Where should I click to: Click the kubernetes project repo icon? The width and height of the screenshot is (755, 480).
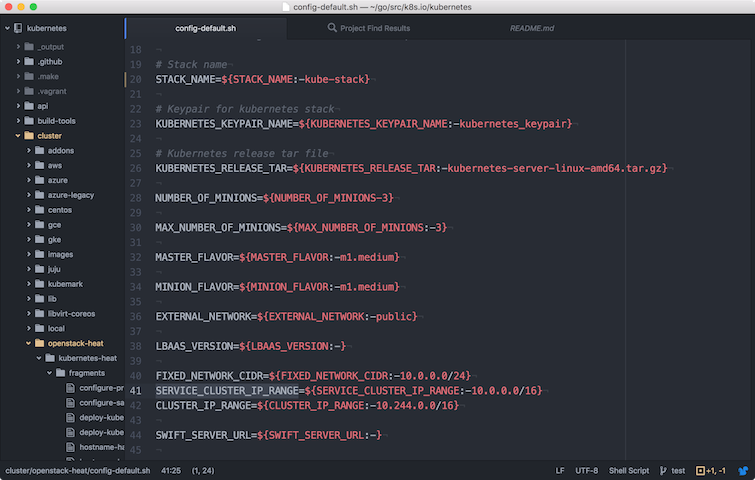(x=18, y=28)
